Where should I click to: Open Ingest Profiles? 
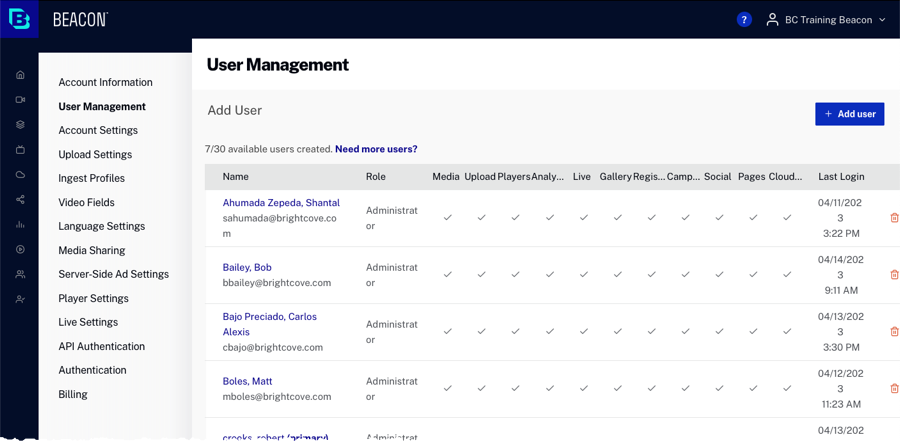pos(92,178)
